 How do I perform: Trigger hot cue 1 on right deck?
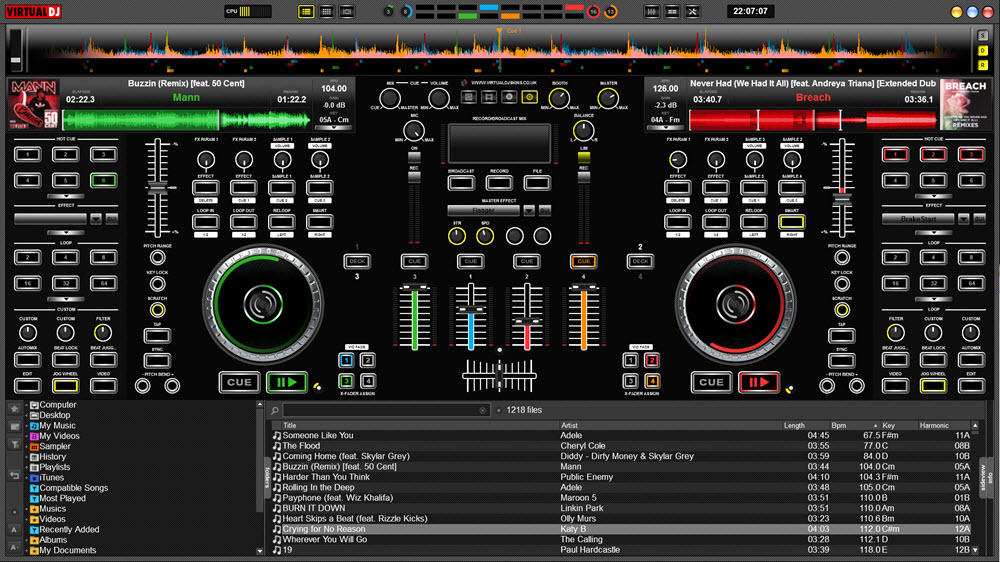pyautogui.click(x=895, y=154)
